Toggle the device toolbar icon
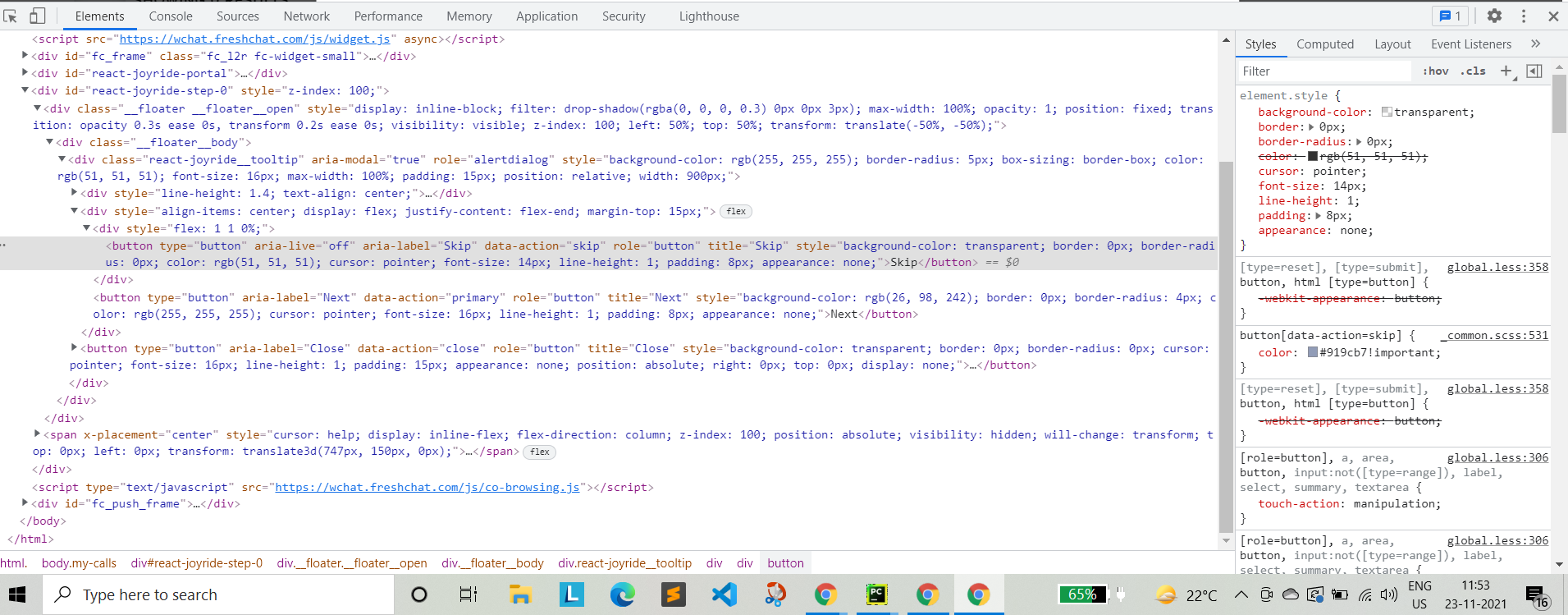Screen dimensions: 1568x615 (x=37, y=16)
